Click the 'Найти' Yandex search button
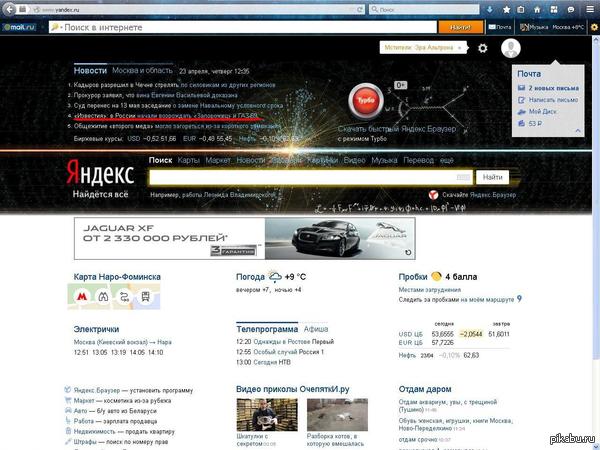The width and height of the screenshot is (600, 450). [491, 176]
